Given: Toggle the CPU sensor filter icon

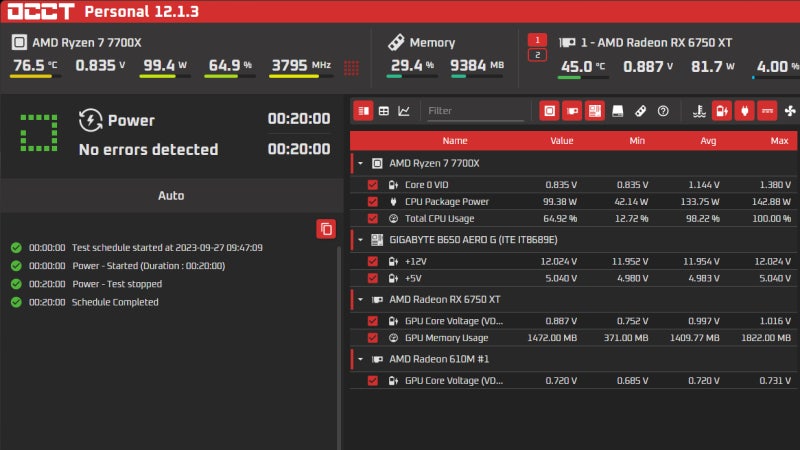Looking at the screenshot, I should pyautogui.click(x=549, y=111).
